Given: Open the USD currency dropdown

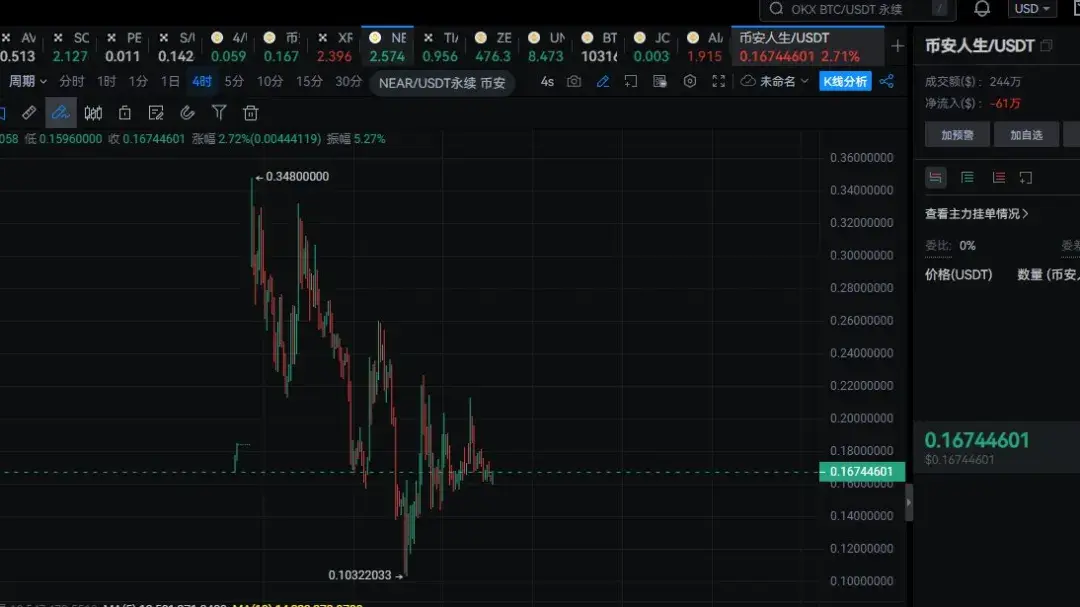Looking at the screenshot, I should (1030, 9).
